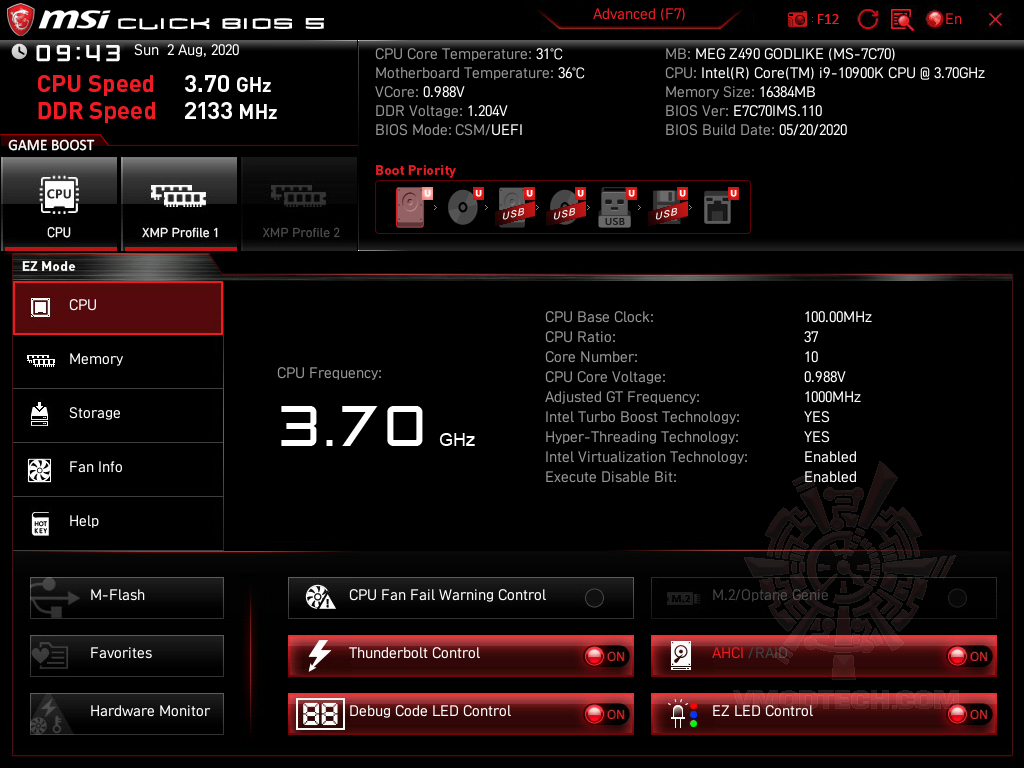Switch to Advanced mode via F7 tab
This screenshot has width=1024, height=768.
click(x=639, y=14)
